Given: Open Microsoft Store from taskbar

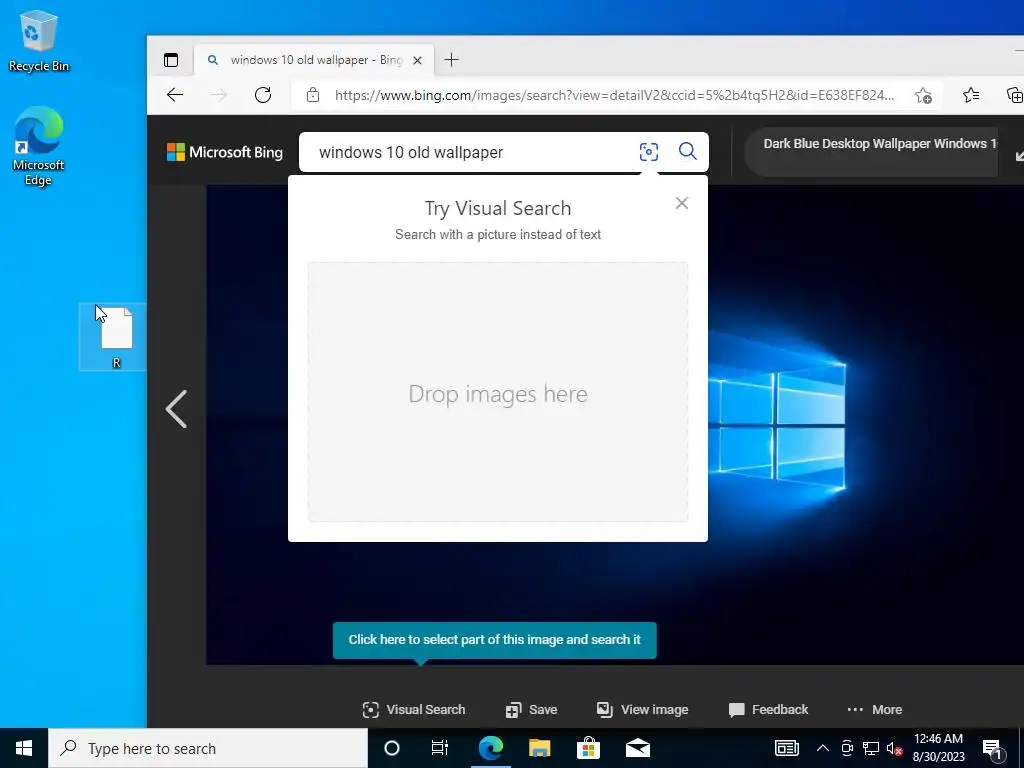Looking at the screenshot, I should (588, 748).
